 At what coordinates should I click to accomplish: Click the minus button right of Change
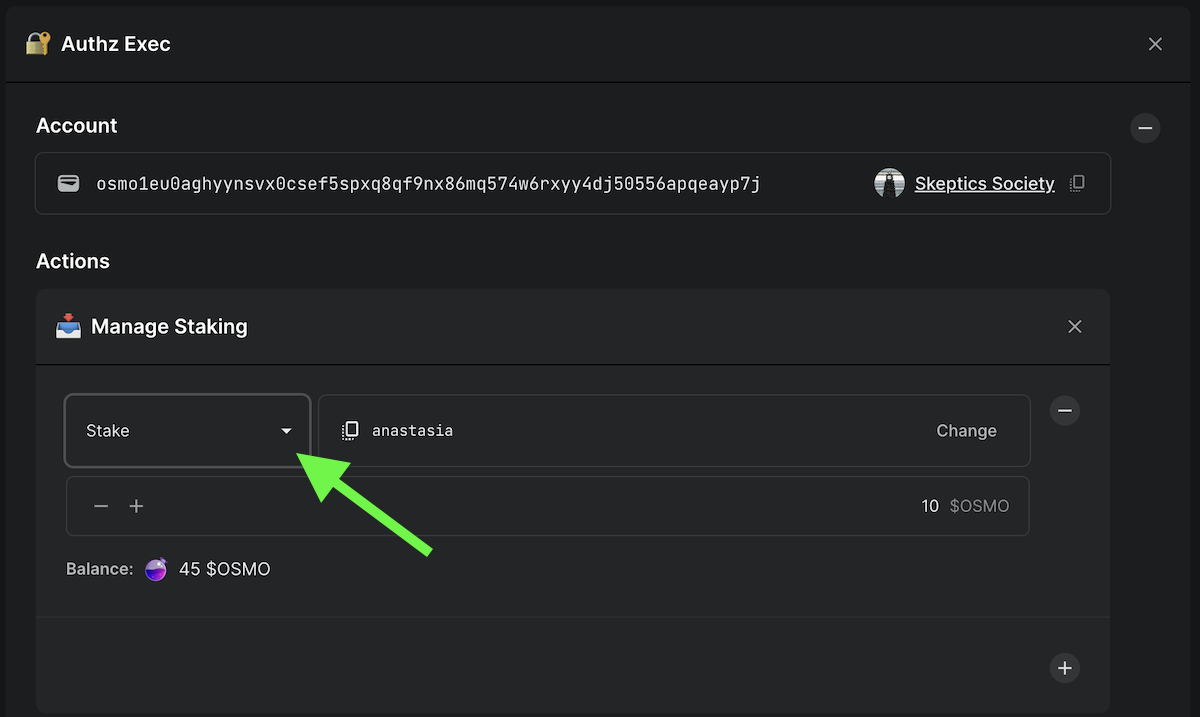[1065, 410]
